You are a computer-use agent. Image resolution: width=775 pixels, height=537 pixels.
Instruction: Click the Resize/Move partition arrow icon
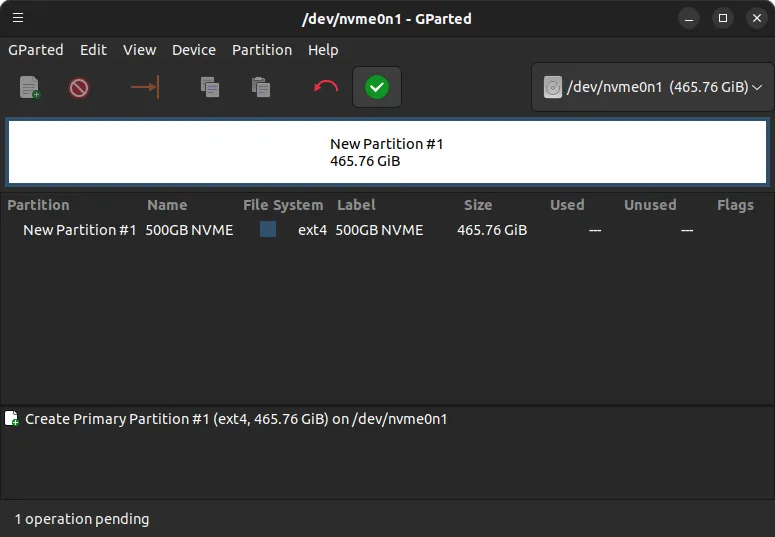point(145,87)
